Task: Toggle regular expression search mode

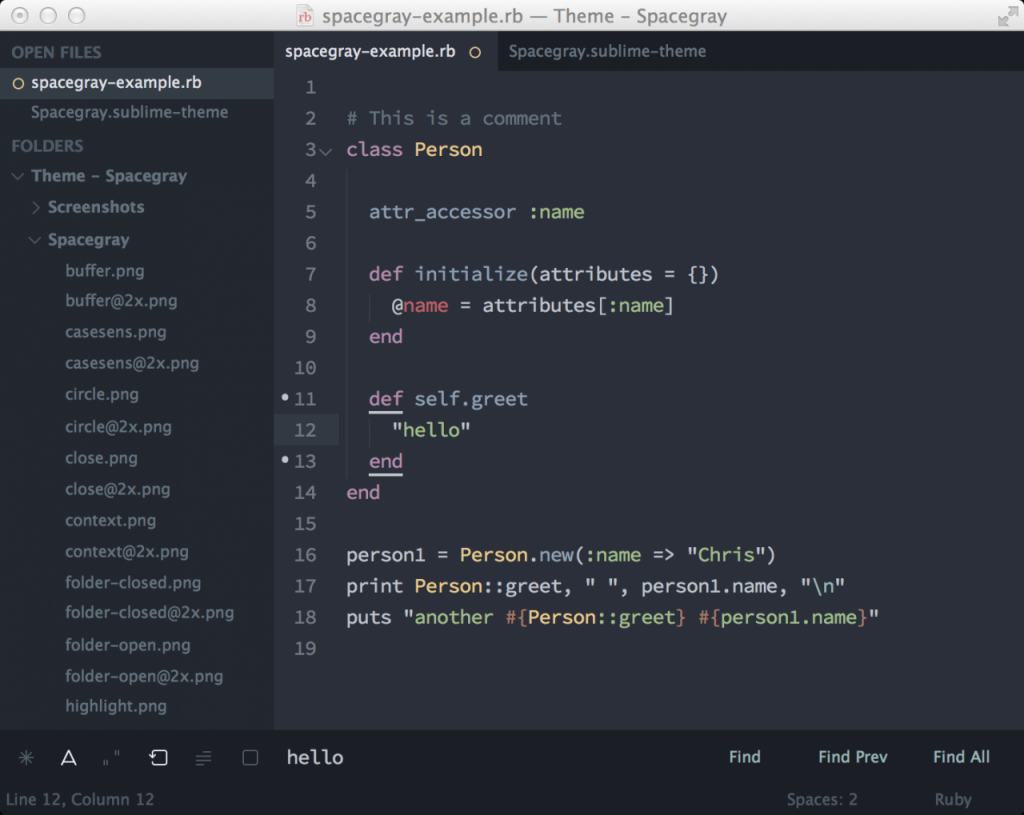Action: click(x=26, y=758)
